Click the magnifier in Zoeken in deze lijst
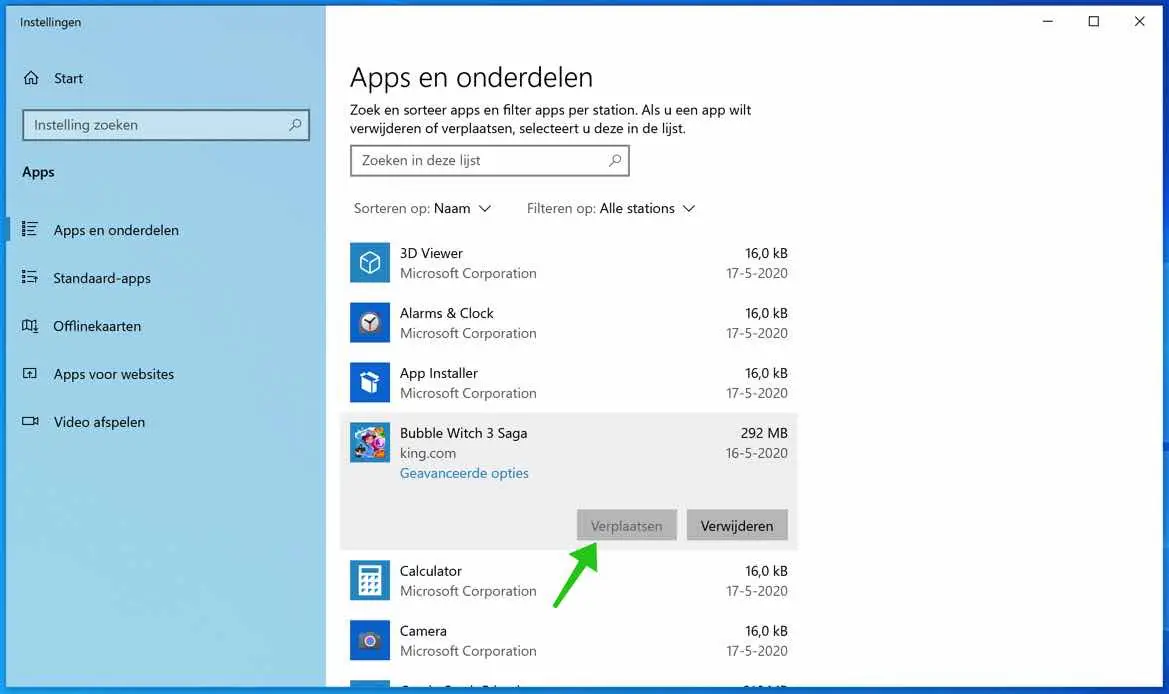1169x694 pixels. (x=615, y=160)
